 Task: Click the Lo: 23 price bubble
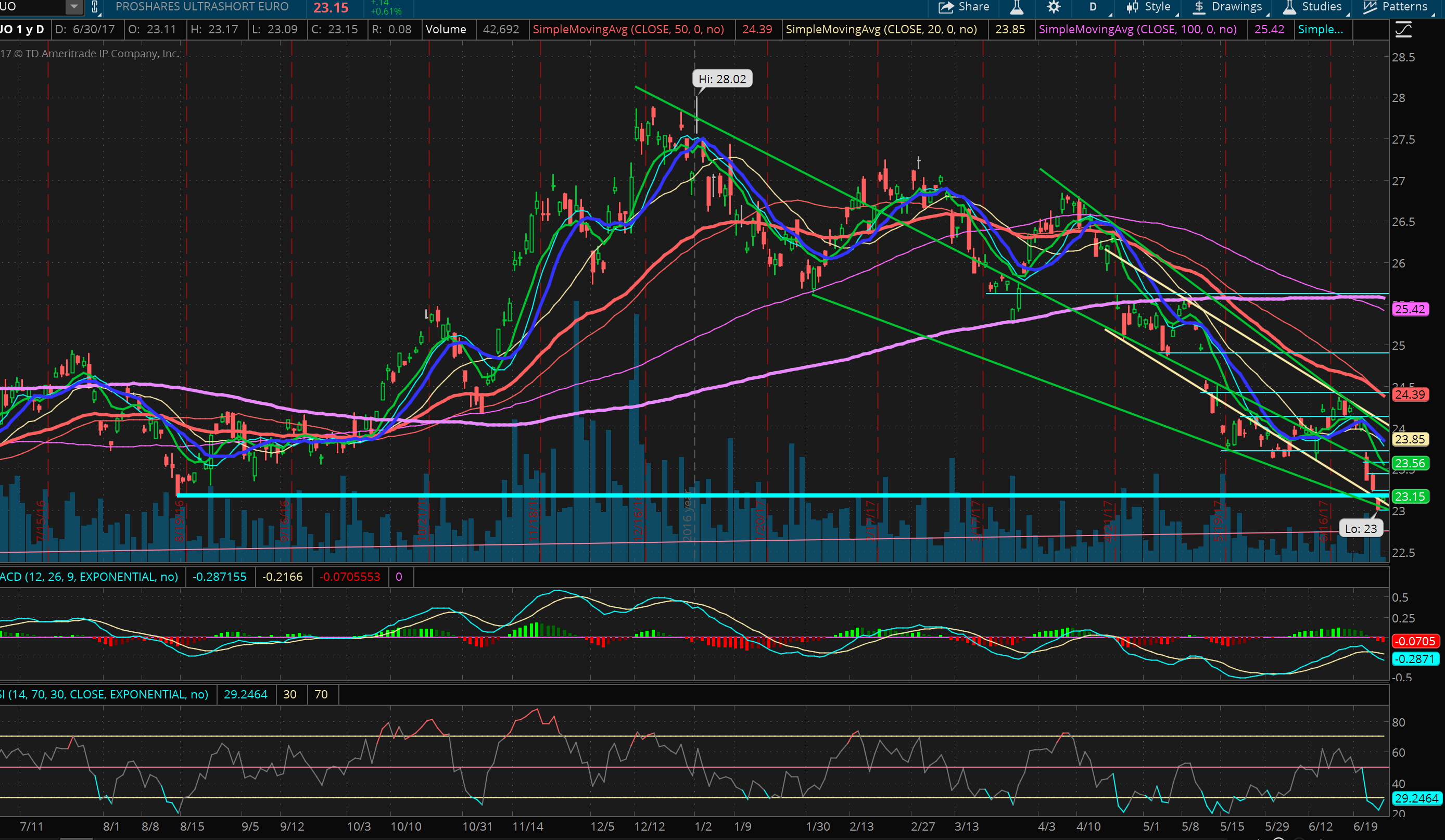pos(1361,529)
